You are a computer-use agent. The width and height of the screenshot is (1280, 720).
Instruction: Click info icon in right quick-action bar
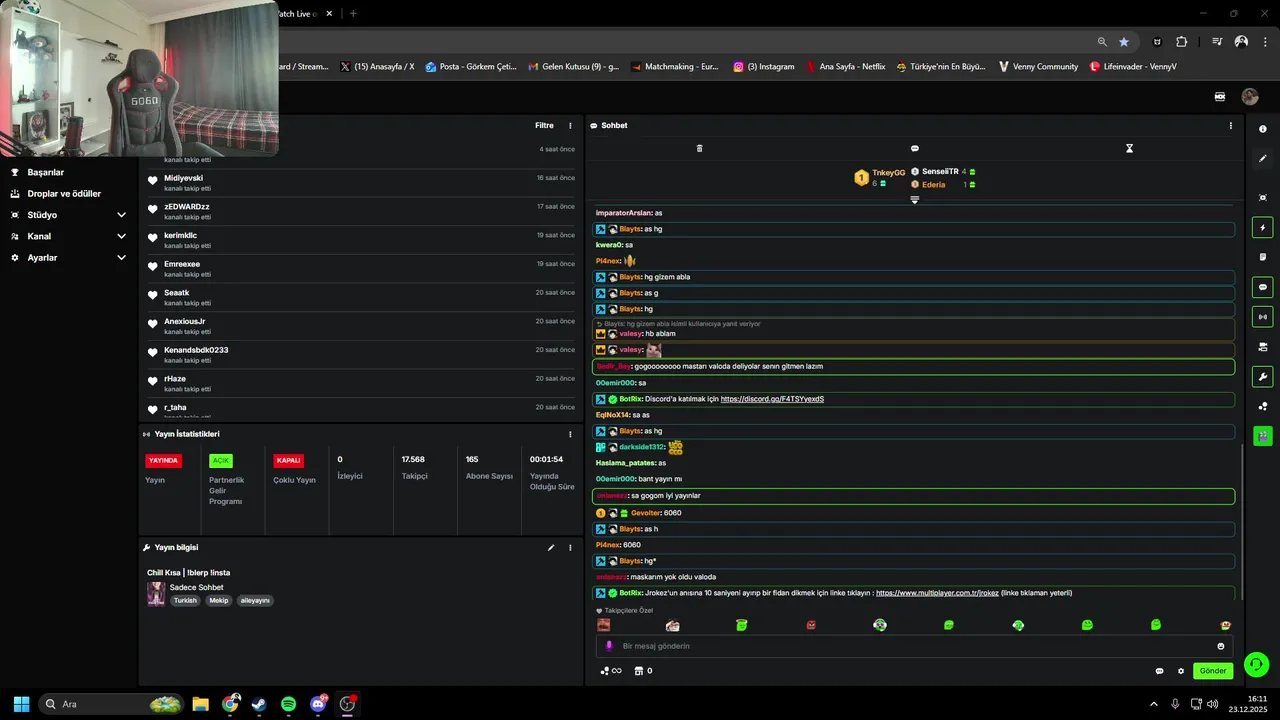1263,129
